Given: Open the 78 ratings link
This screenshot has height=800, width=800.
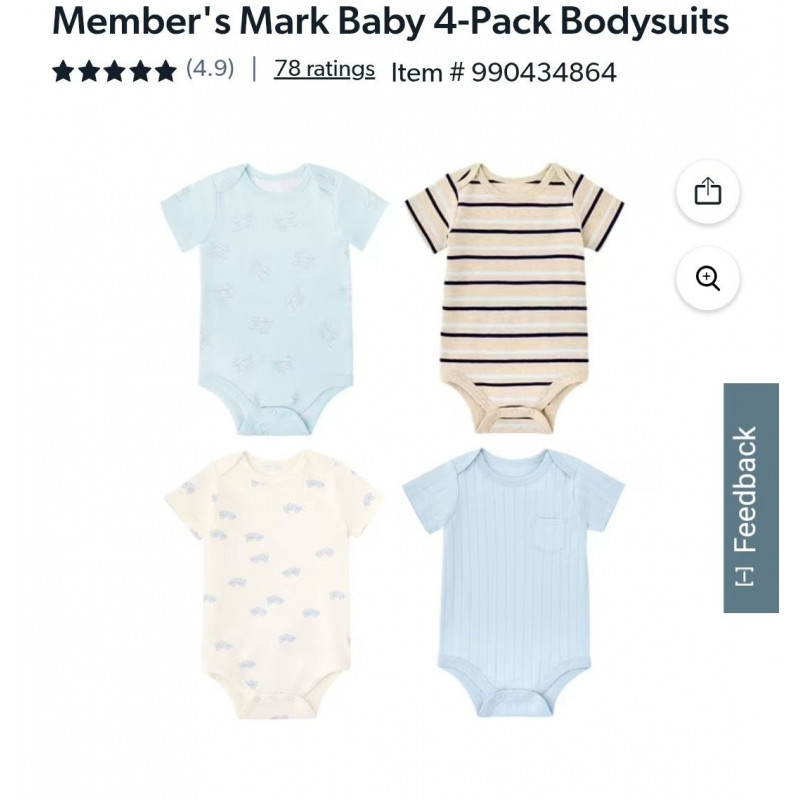Looking at the screenshot, I should [324, 69].
